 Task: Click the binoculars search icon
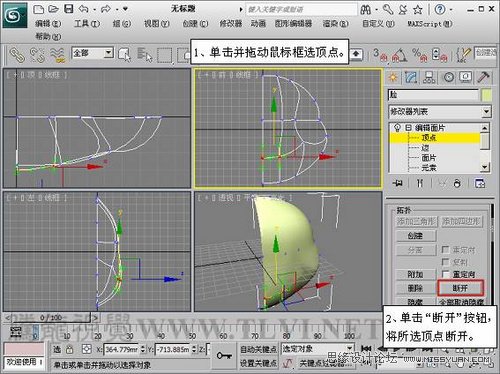[366, 10]
